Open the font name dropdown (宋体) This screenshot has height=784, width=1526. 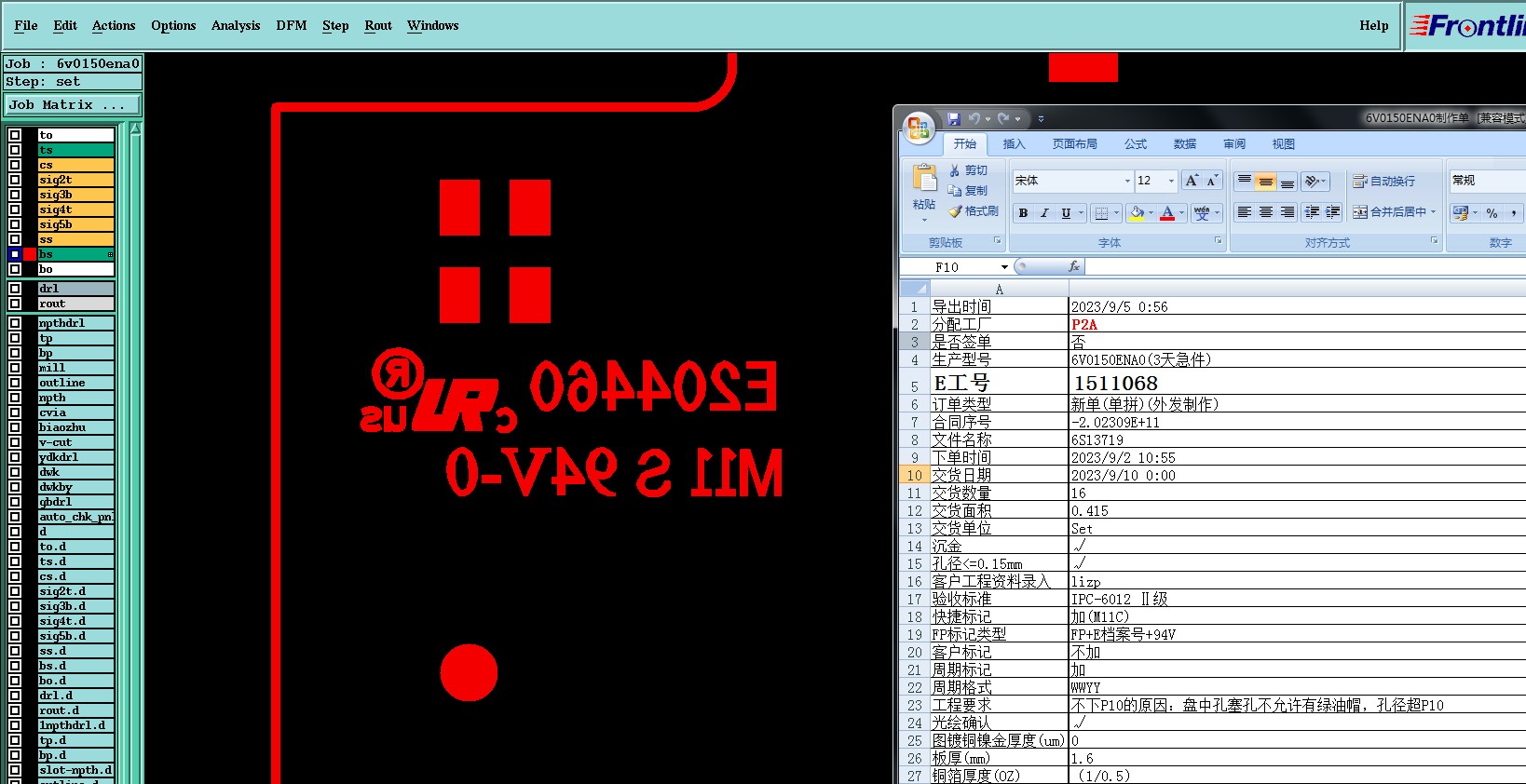pyautogui.click(x=1127, y=181)
